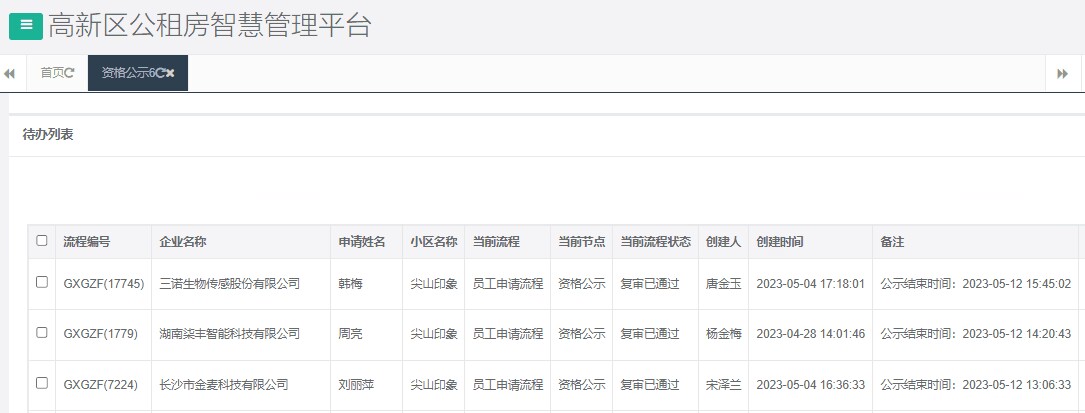1085x413 pixels.
Task: Click company 三诺生物传感股份有限公司
Action: [230, 284]
